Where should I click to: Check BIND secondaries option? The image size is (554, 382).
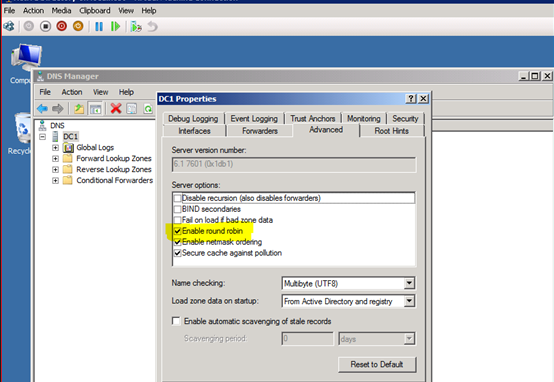(177, 209)
